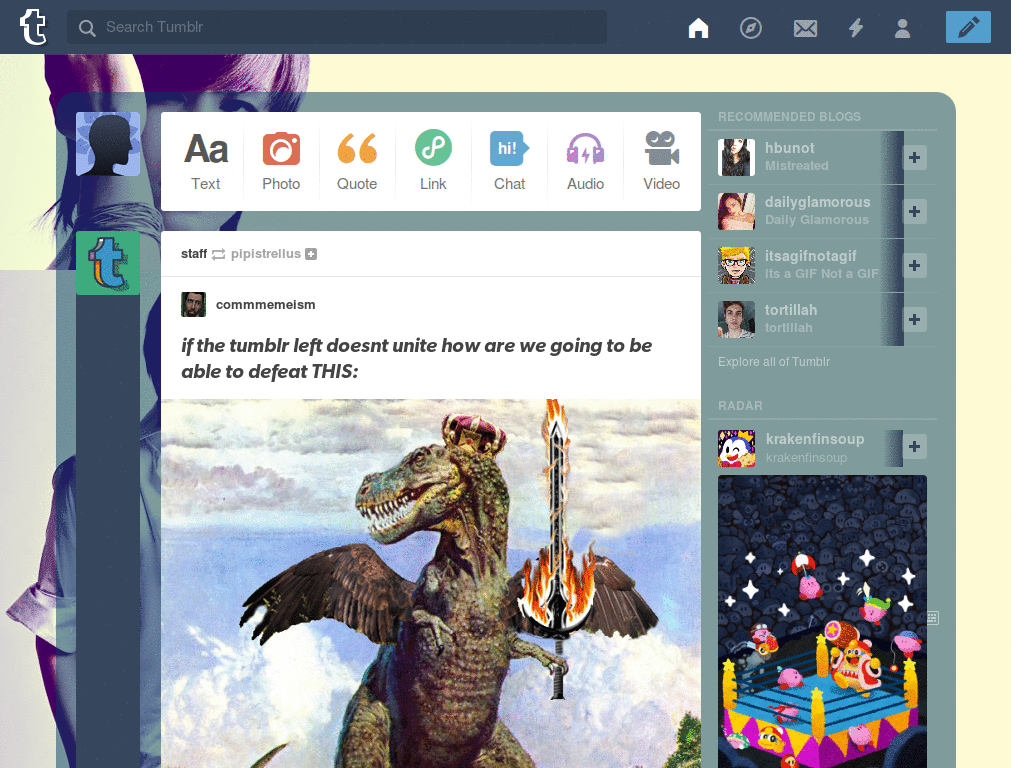Click the Tumblr logo in top bar
The width and height of the screenshot is (1024, 768).
coord(33,27)
